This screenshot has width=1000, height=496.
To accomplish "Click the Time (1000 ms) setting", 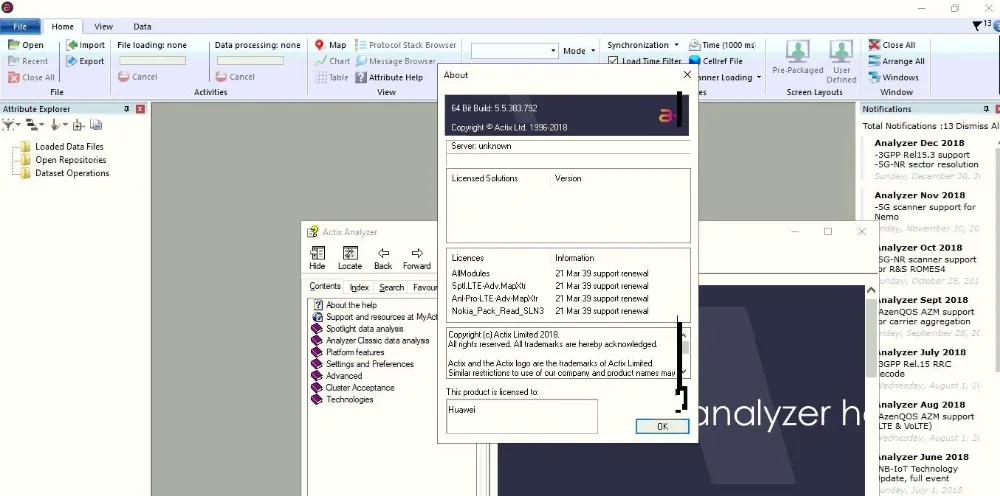I will tap(722, 45).
